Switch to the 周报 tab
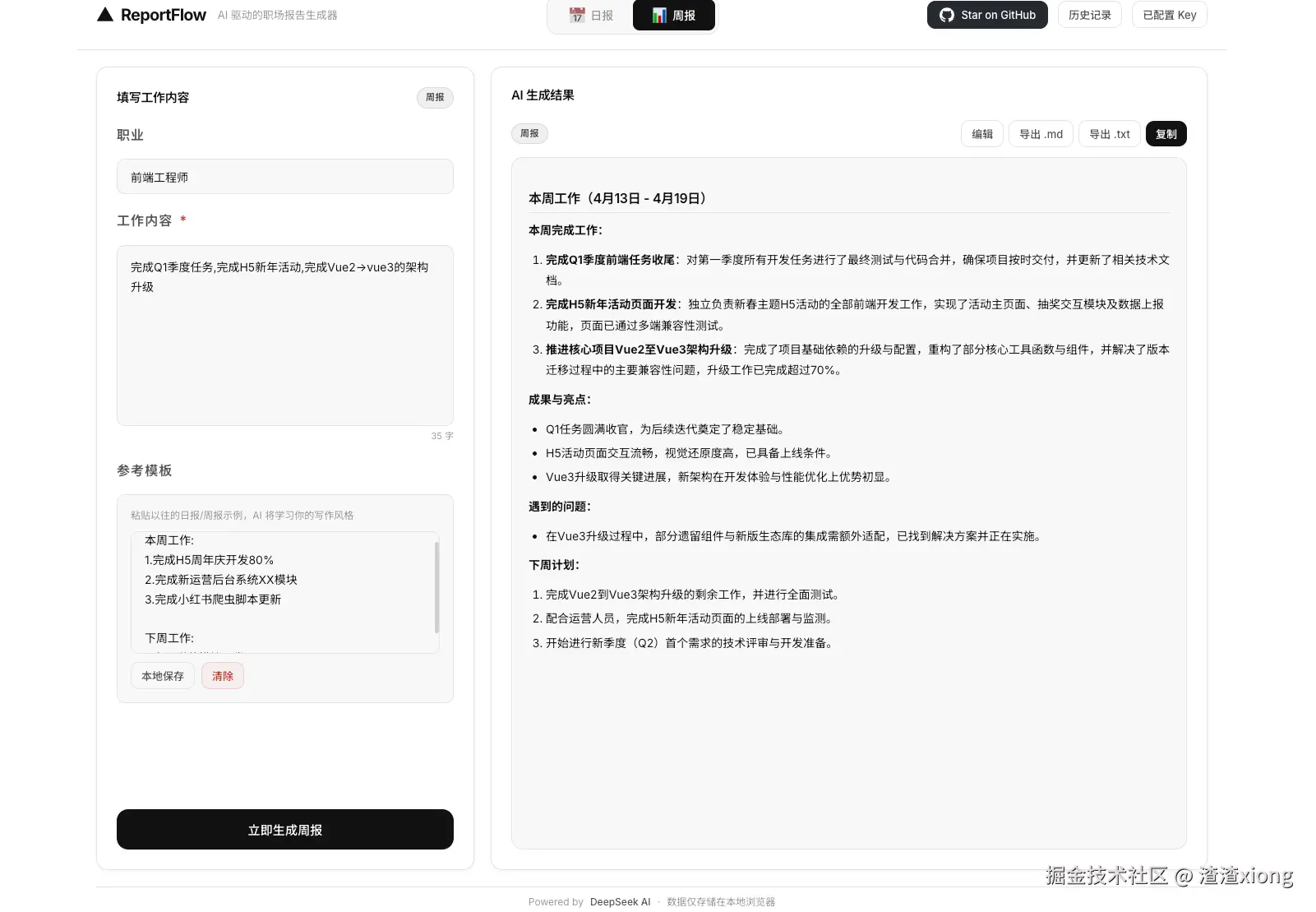 673,14
